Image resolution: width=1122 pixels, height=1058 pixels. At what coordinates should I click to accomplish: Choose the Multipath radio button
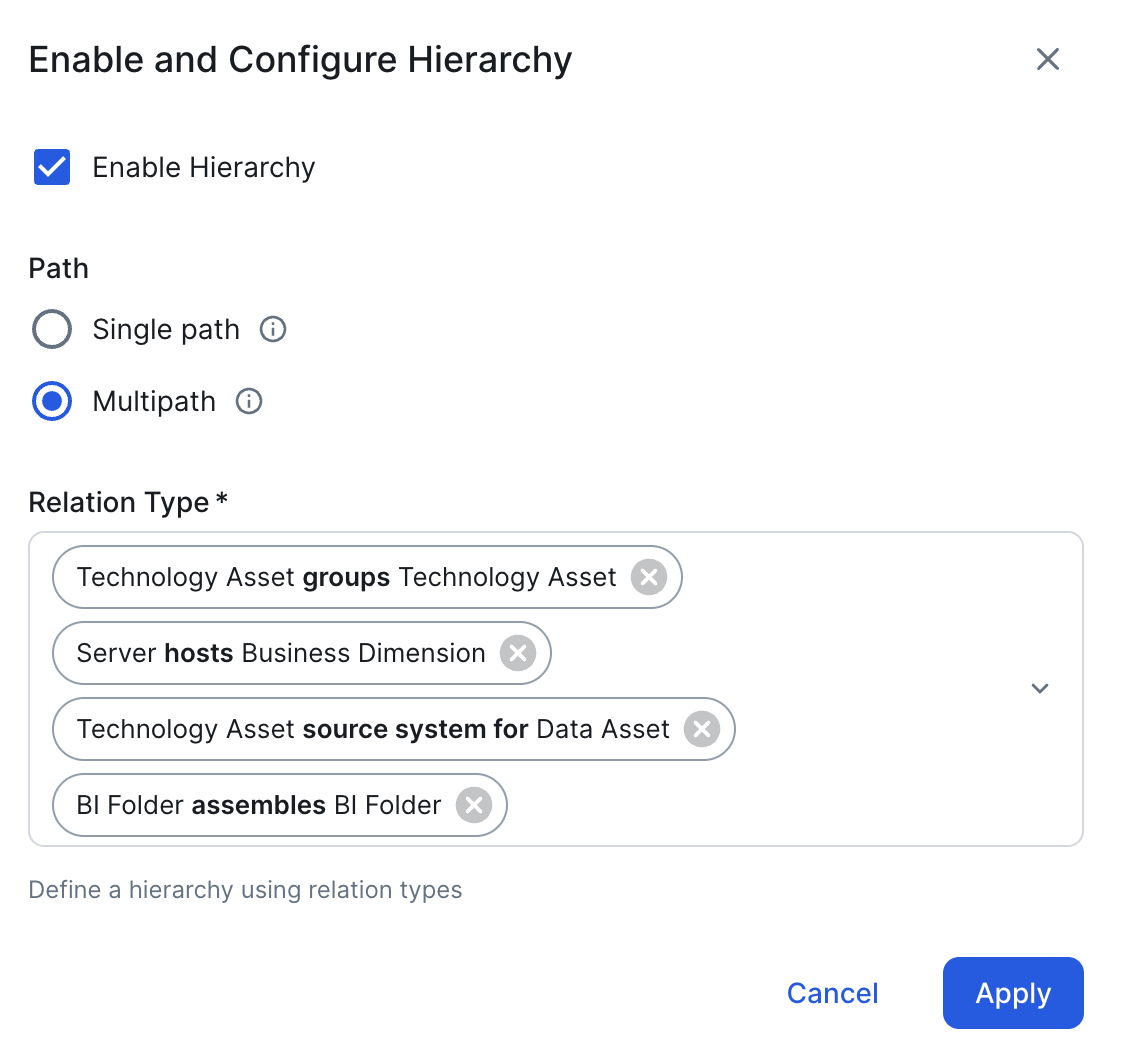click(x=52, y=401)
